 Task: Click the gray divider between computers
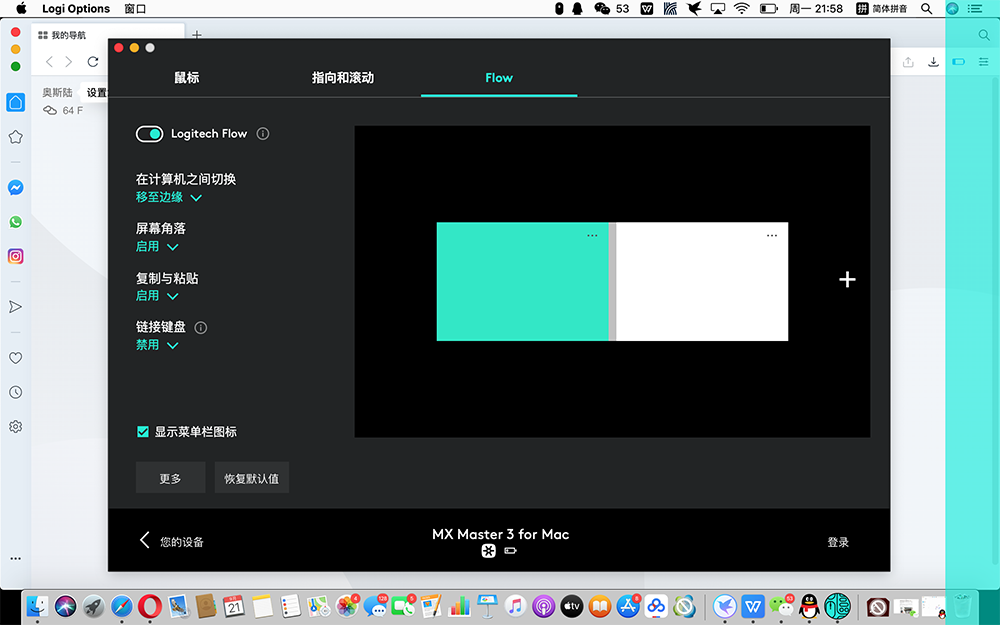click(612, 281)
